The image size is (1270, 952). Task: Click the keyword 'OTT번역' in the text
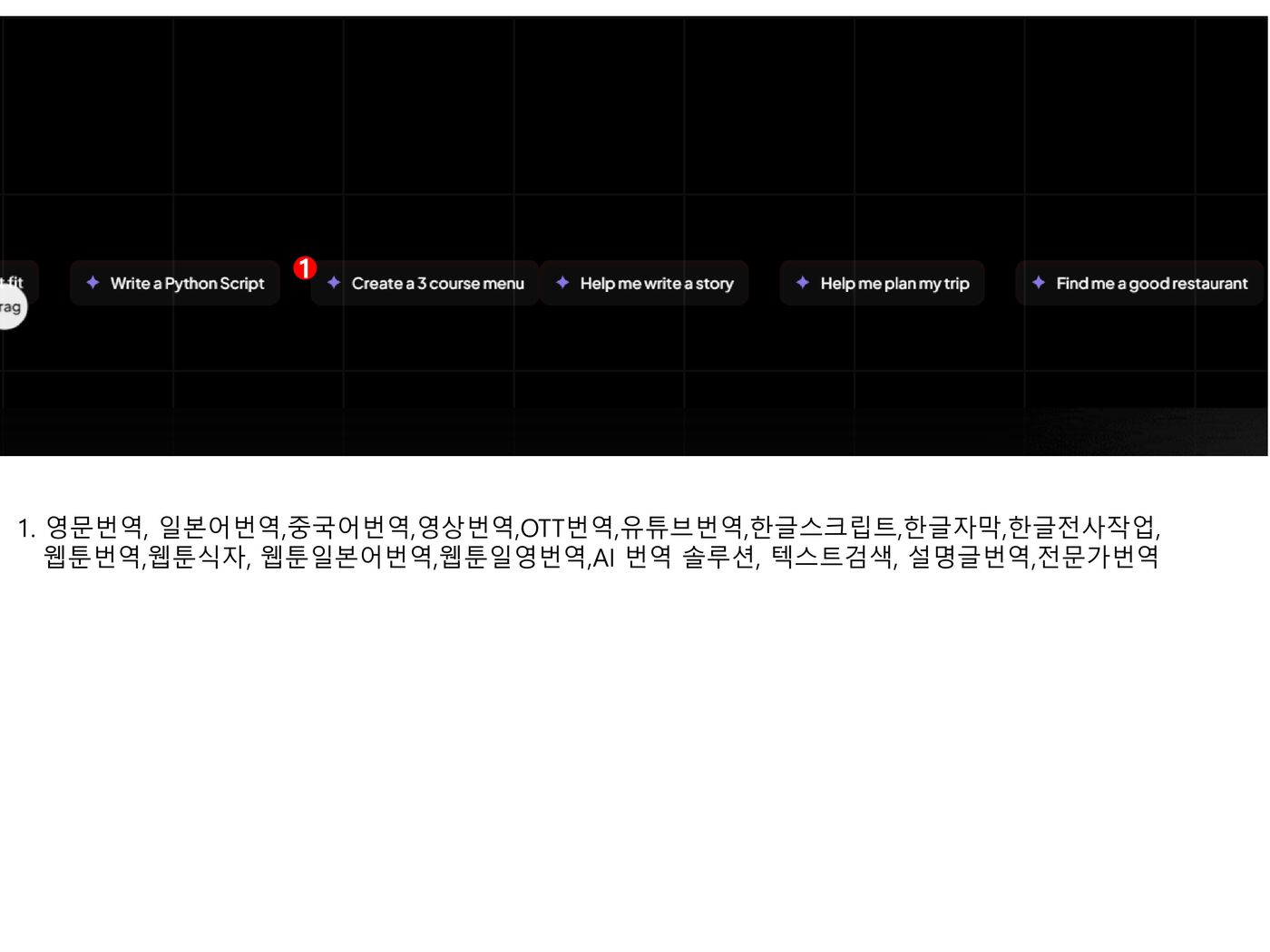[566, 527]
